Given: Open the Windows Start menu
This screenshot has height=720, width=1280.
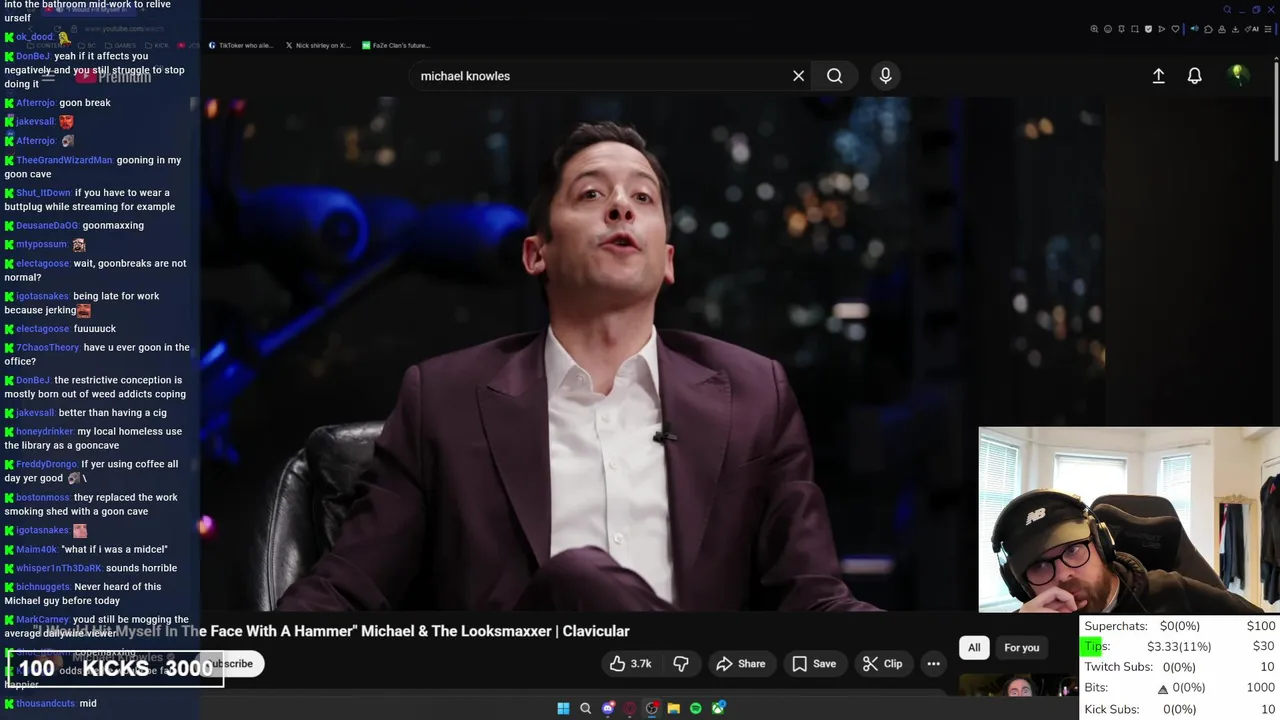Looking at the screenshot, I should tap(563, 708).
